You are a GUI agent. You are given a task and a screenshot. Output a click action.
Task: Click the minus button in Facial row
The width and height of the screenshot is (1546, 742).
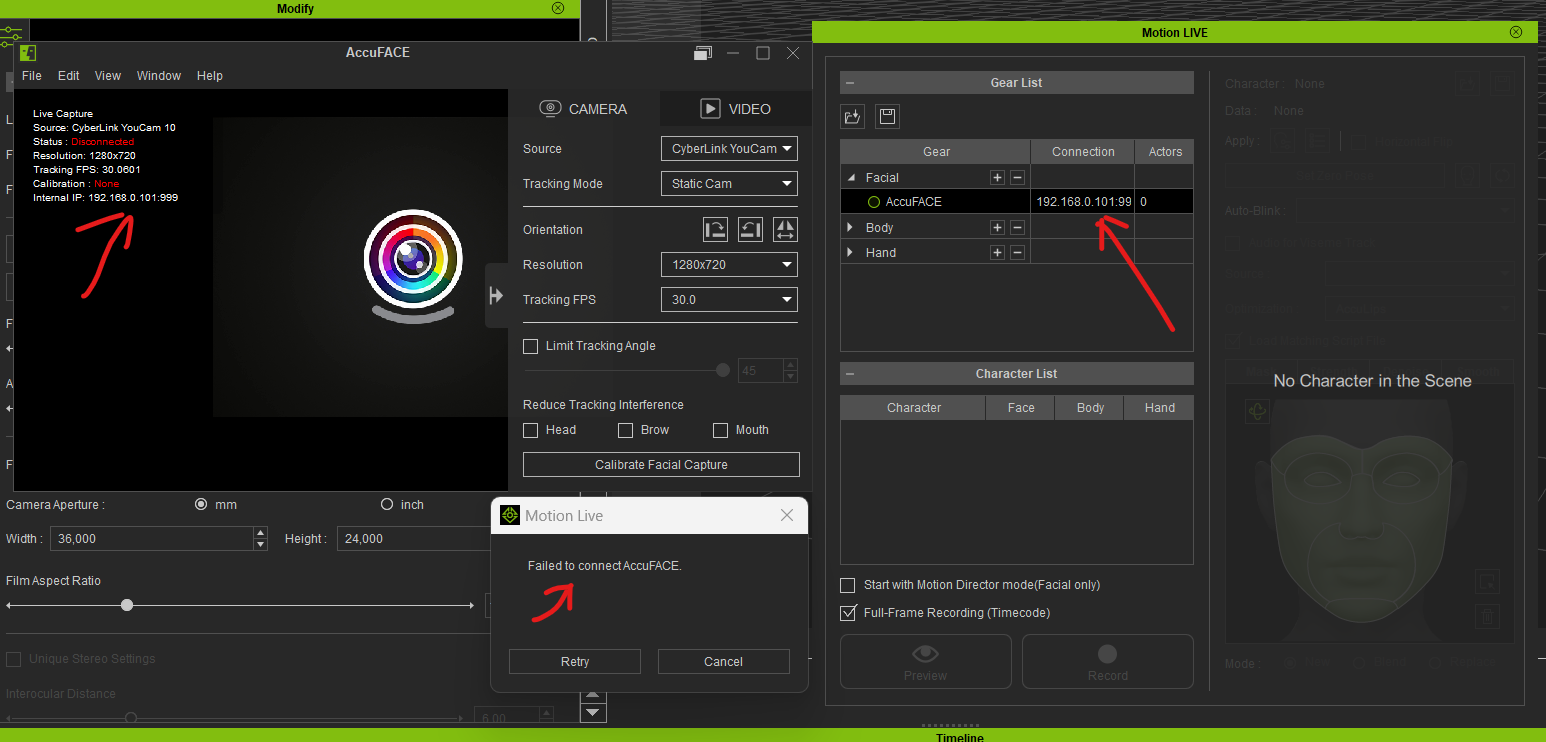(1017, 177)
